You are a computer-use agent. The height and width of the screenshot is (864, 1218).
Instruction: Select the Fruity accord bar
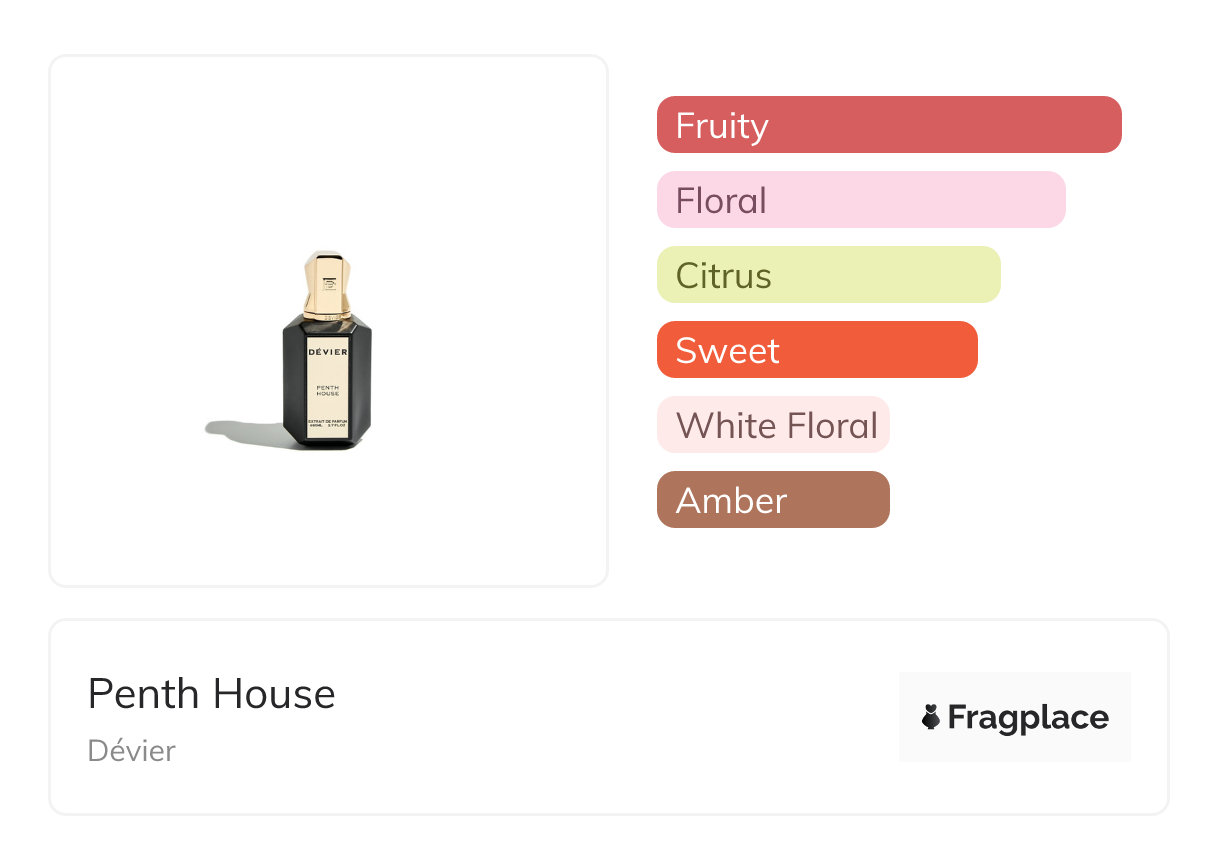tap(889, 125)
